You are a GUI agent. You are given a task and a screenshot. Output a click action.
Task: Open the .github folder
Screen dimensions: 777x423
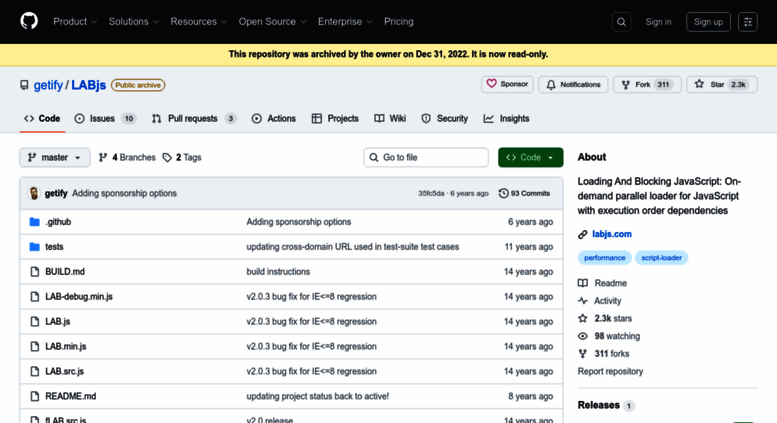[58, 222]
